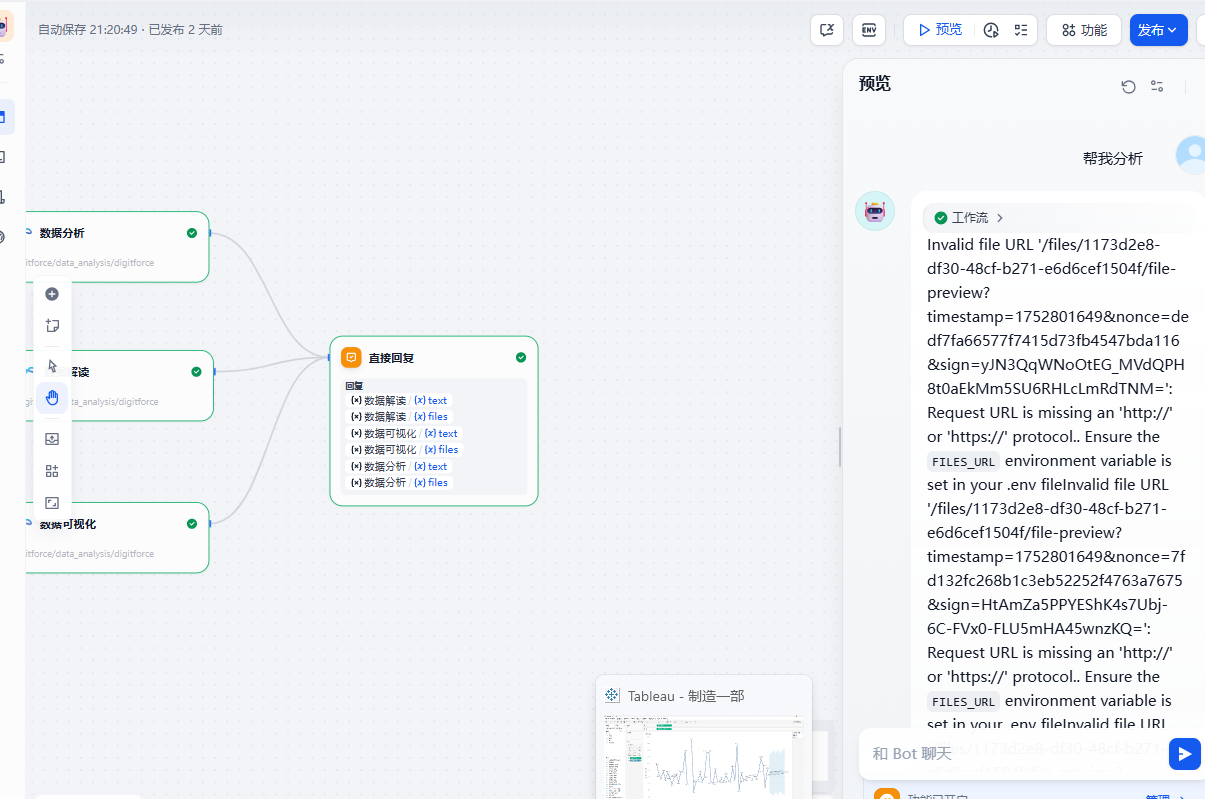Click the add node plus icon
This screenshot has height=799, width=1205.
coord(52,294)
